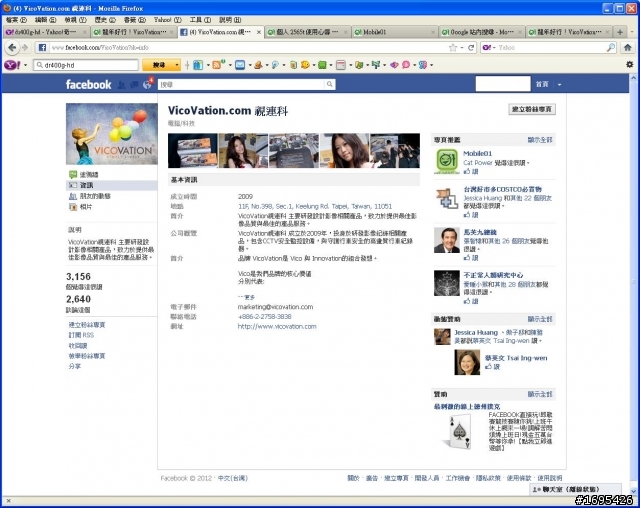
Task: Open the search engine dropdown in browser search box
Action: (x=494, y=48)
